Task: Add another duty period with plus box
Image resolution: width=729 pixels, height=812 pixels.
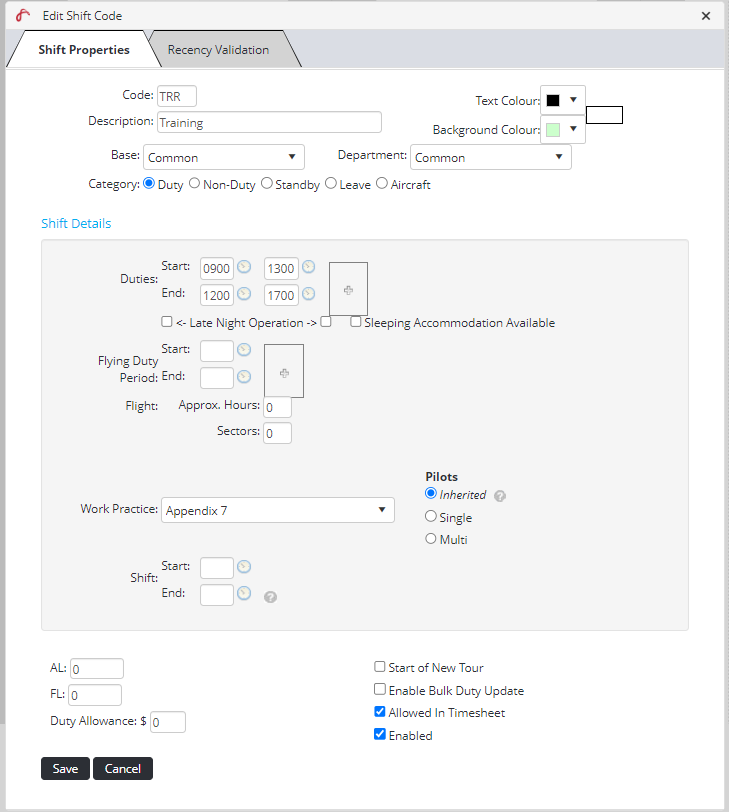Action: (x=348, y=289)
